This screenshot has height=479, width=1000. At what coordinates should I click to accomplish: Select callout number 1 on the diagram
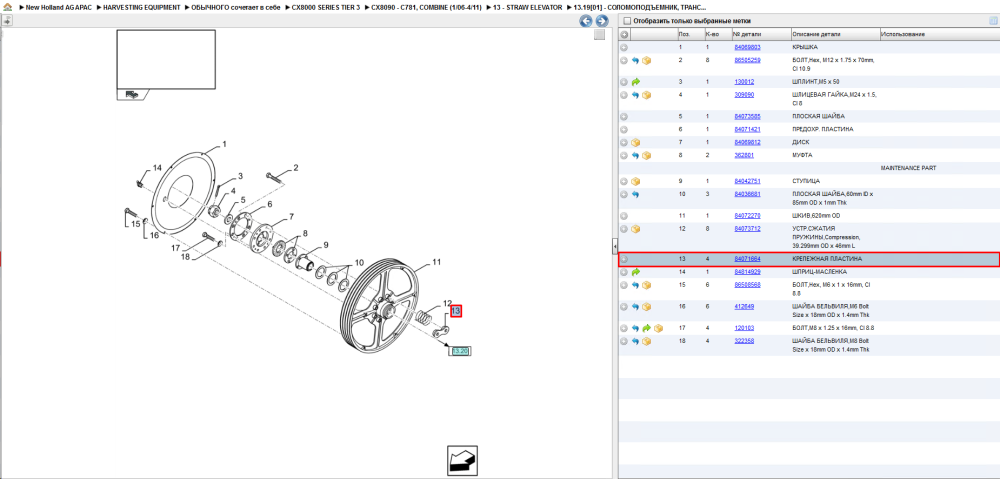(224, 144)
